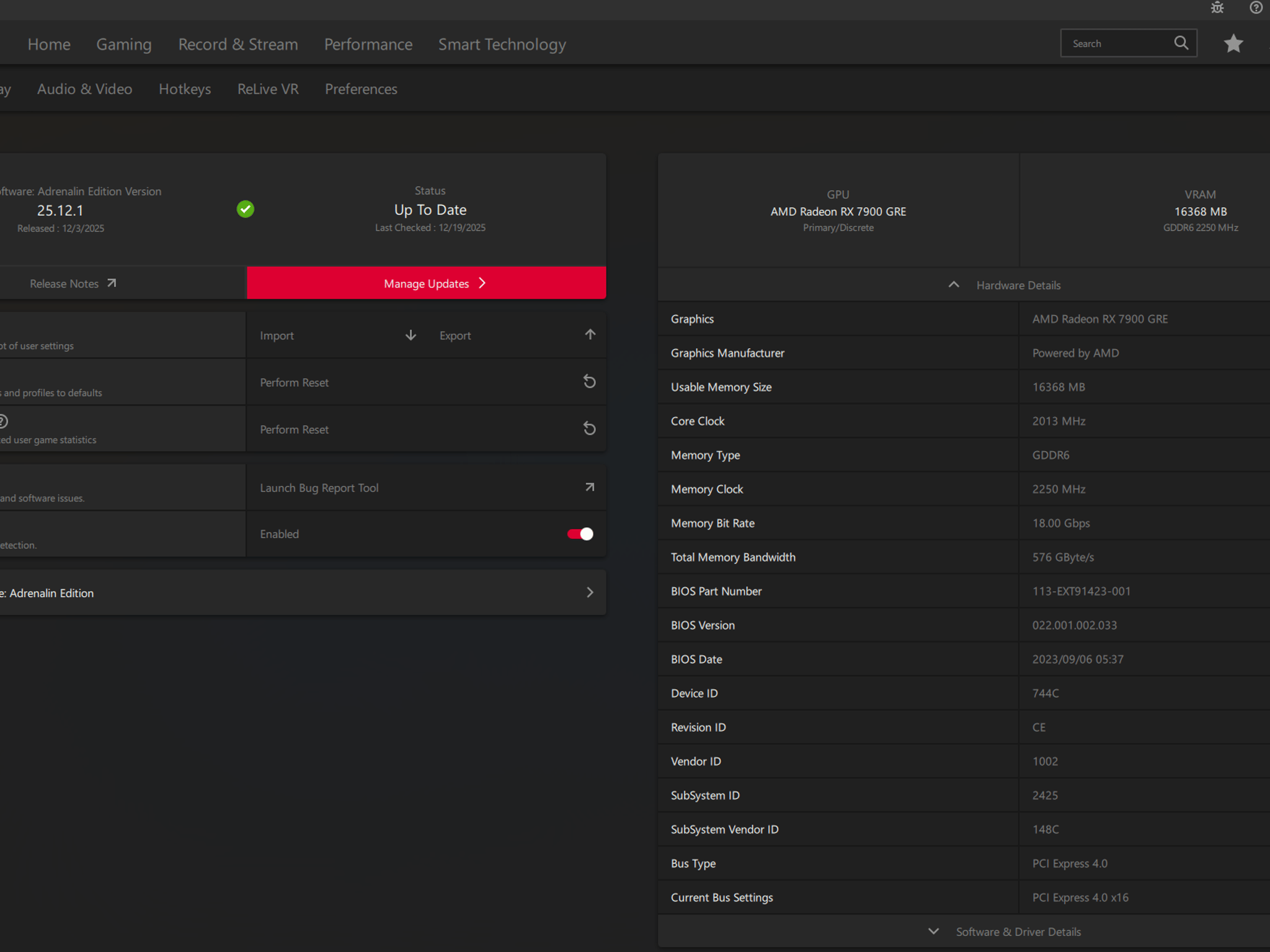Click the first Perform Reset icon
The height and width of the screenshot is (952, 1270).
(589, 382)
